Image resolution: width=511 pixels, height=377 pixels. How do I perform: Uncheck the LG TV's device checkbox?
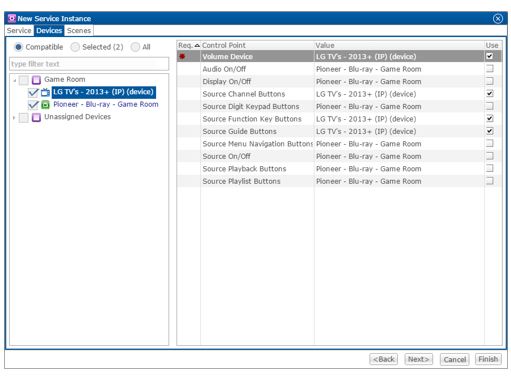point(33,92)
